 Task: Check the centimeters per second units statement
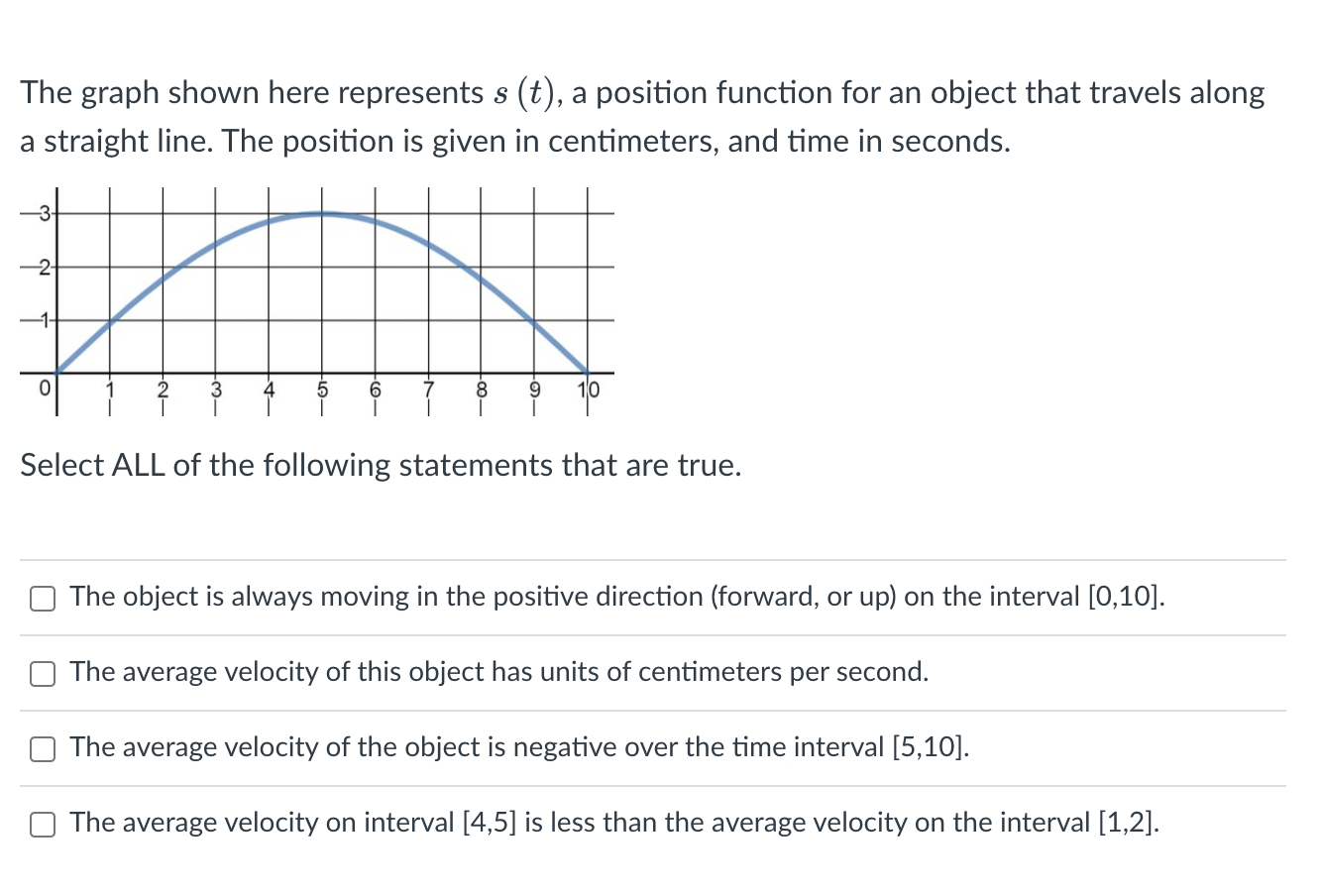42,673
